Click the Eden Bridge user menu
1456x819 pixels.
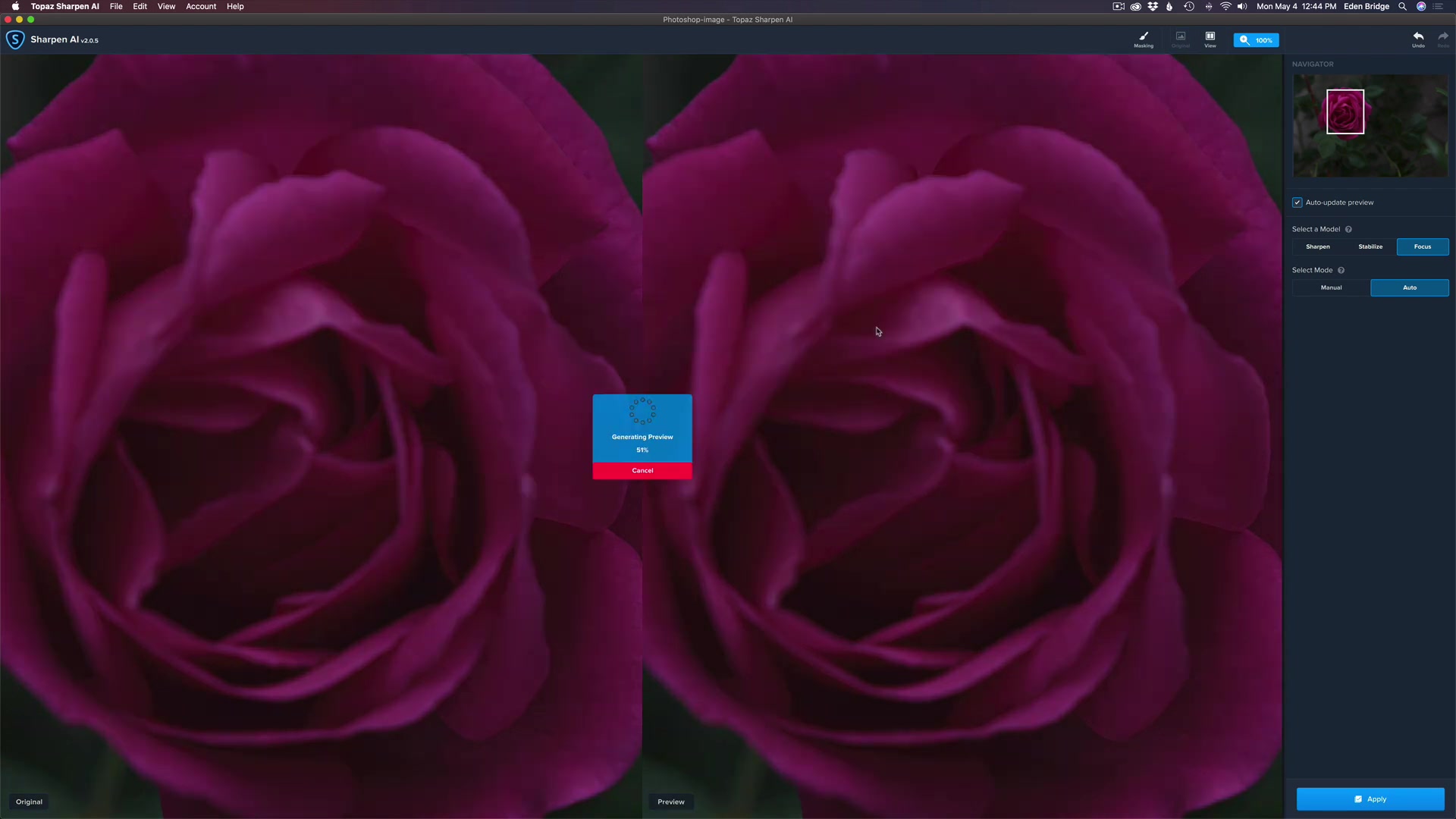coord(1367,6)
